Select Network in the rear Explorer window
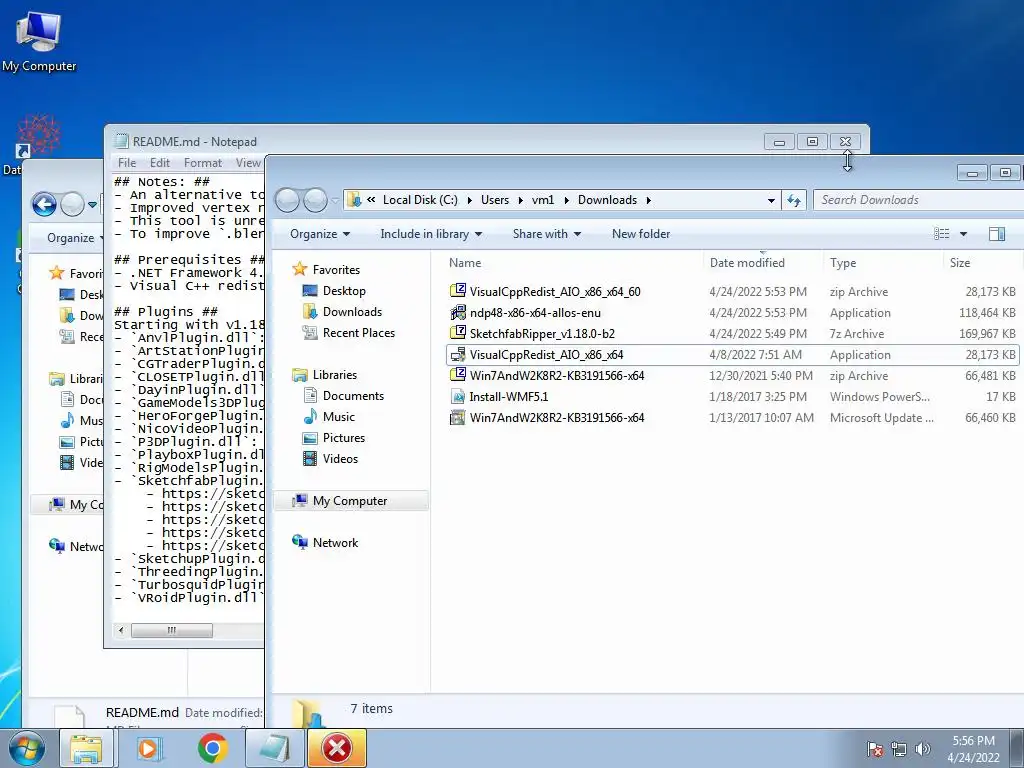 pyautogui.click(x=75, y=546)
